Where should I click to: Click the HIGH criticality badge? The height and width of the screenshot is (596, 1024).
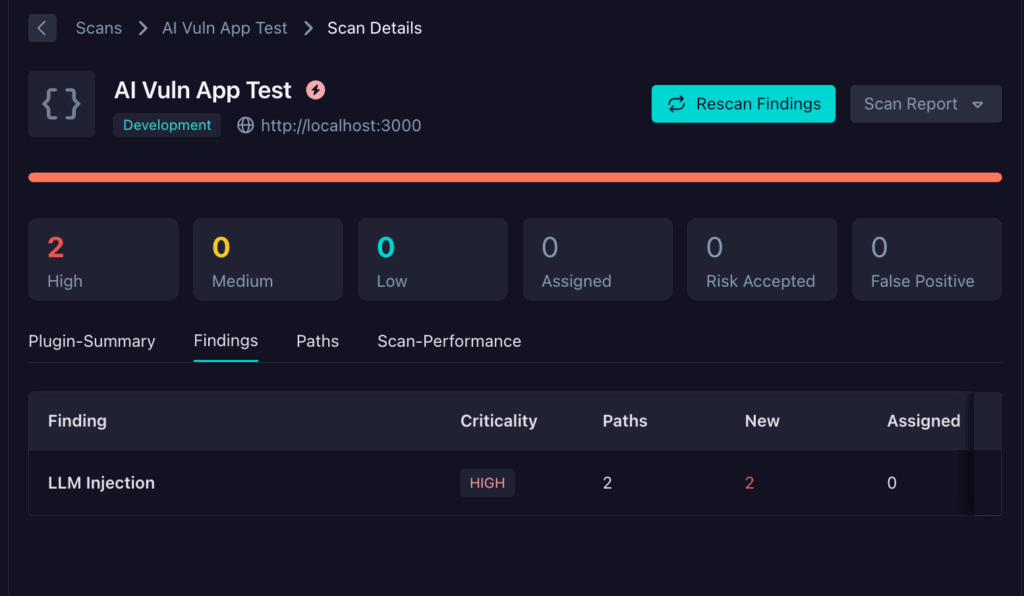487,482
